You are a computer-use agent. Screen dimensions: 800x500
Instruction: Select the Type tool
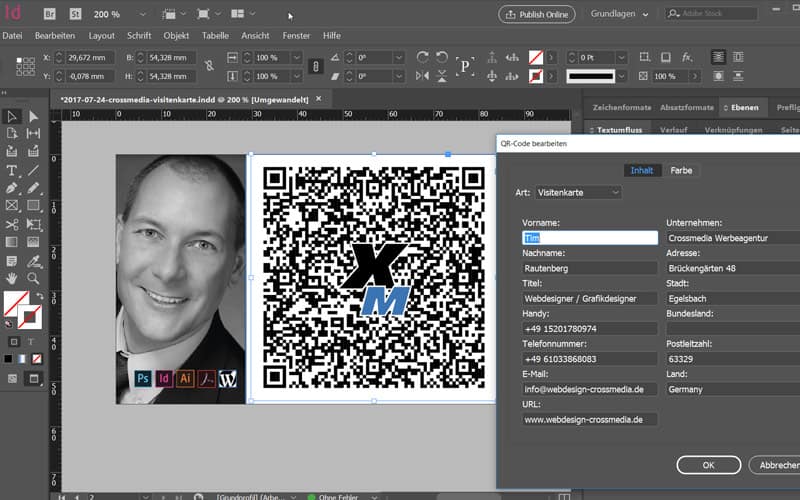pos(12,170)
